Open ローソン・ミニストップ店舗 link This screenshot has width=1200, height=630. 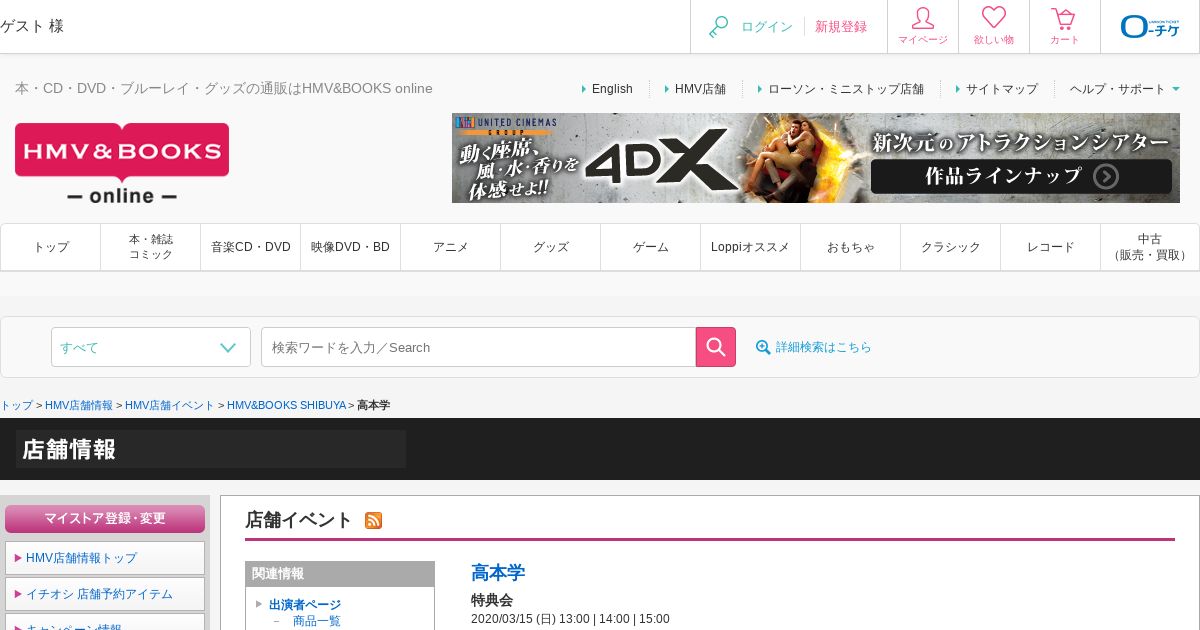click(846, 89)
